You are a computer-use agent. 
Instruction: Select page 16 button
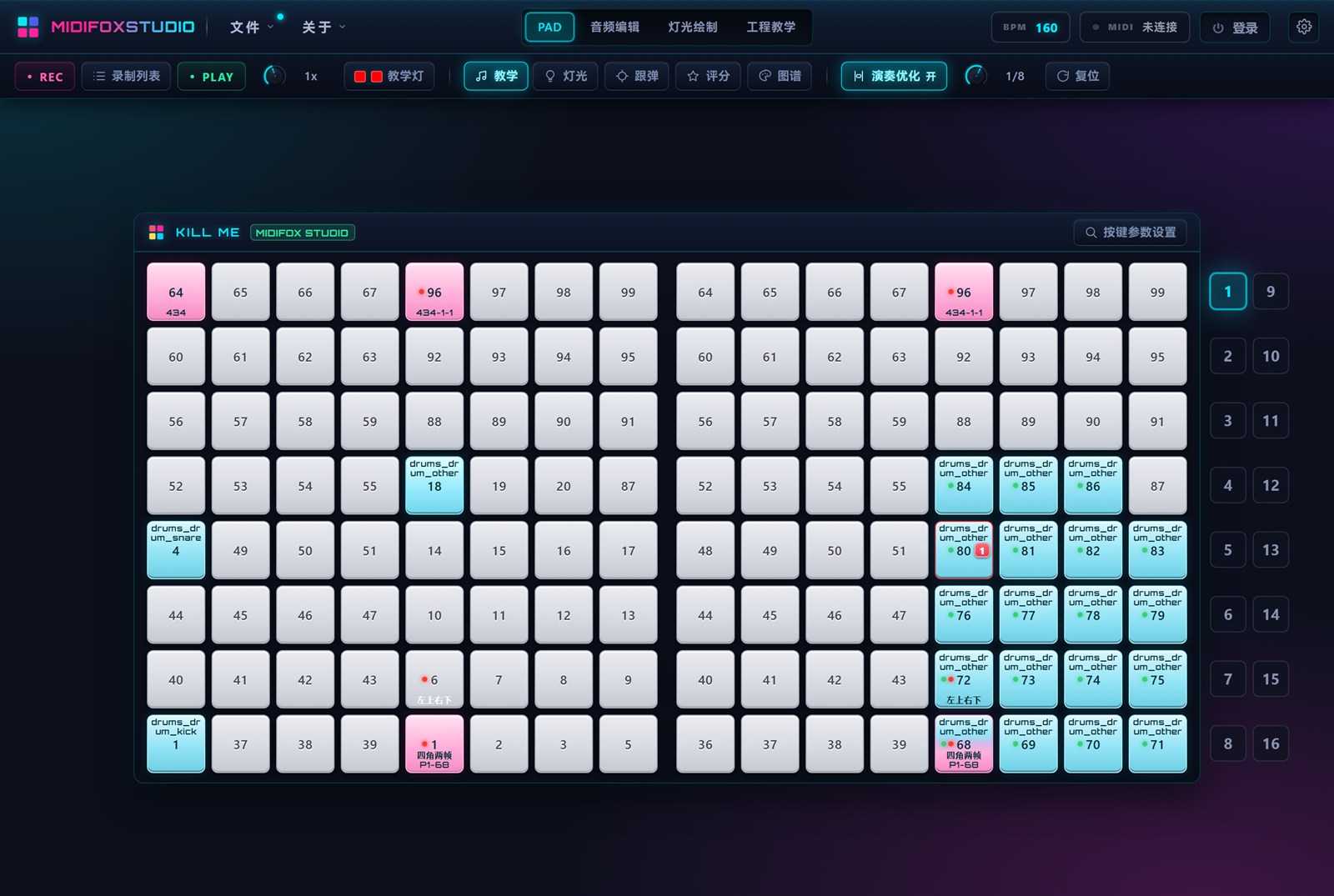(1271, 743)
